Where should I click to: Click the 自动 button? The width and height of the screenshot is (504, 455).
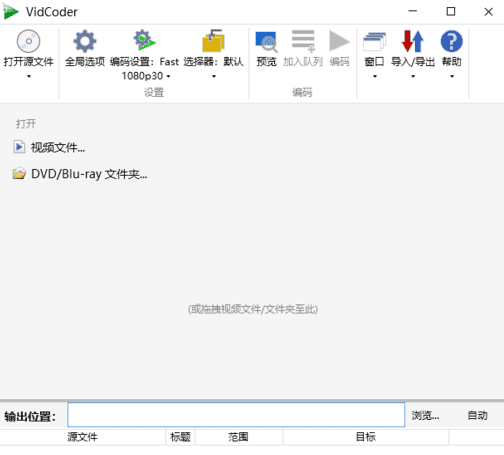click(477, 415)
